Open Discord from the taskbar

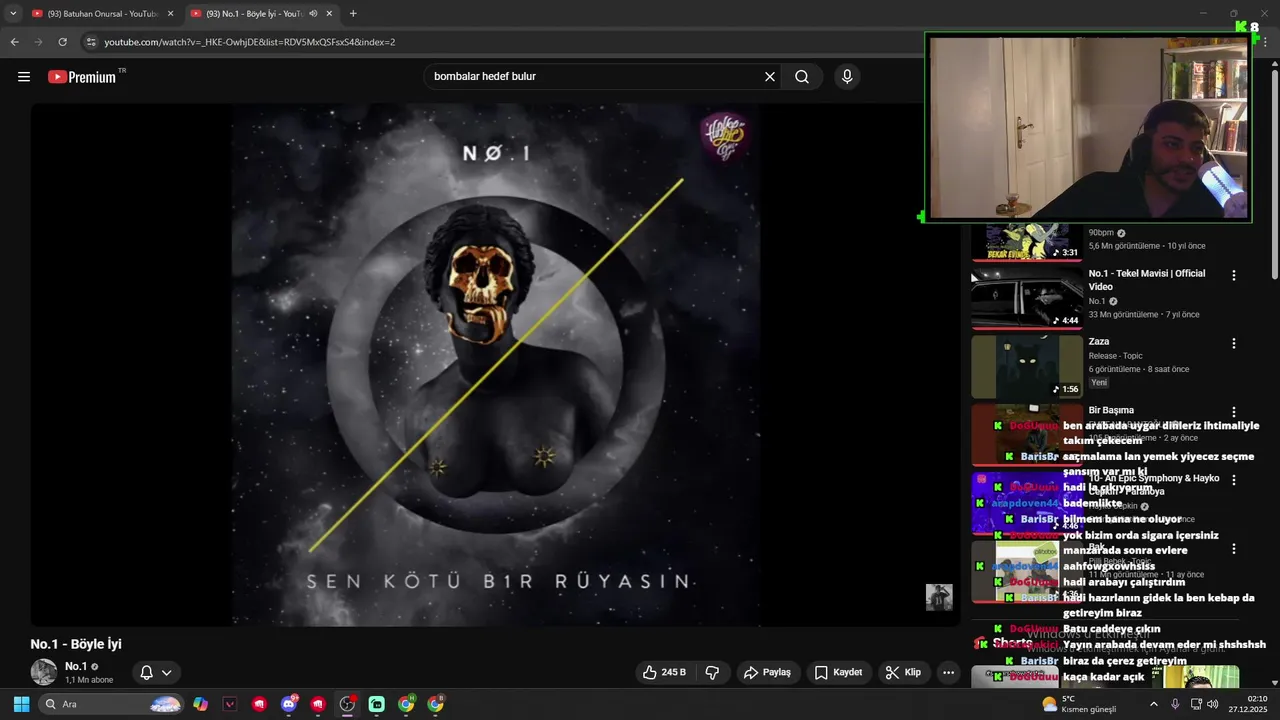[x=289, y=704]
